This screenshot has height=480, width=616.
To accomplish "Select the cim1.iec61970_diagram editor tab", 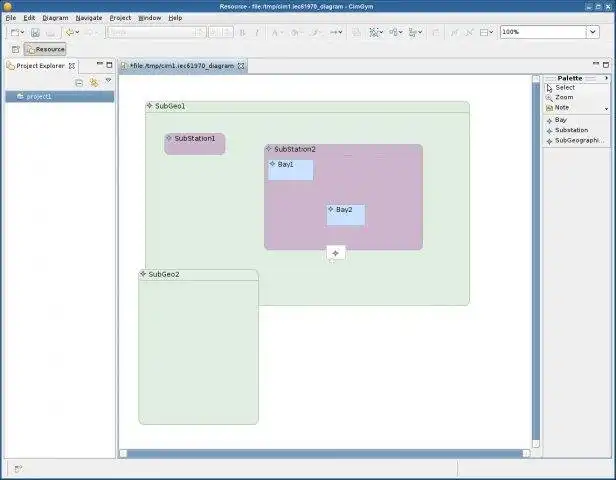I will coord(182,66).
